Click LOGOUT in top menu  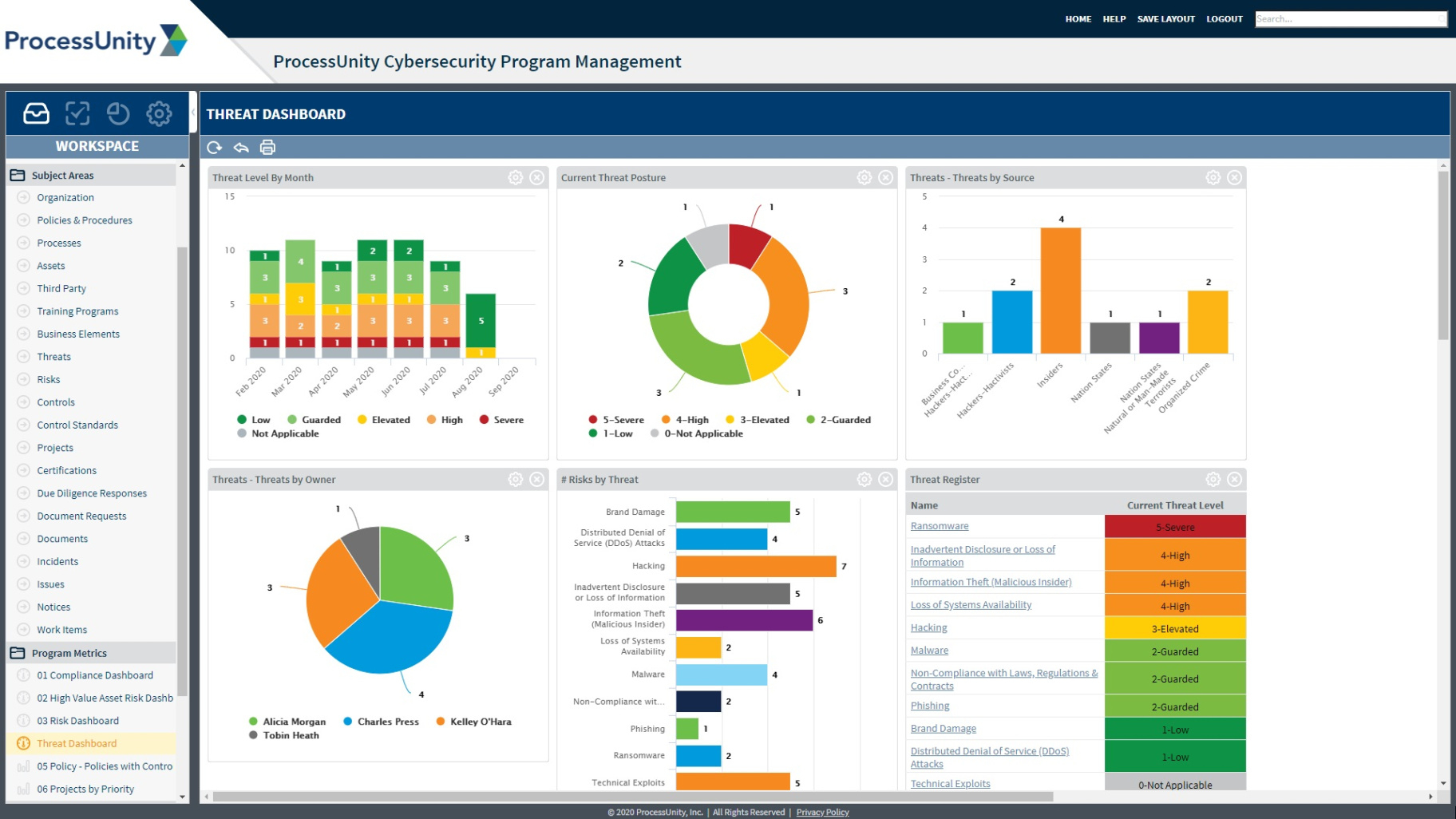[x=1224, y=19]
